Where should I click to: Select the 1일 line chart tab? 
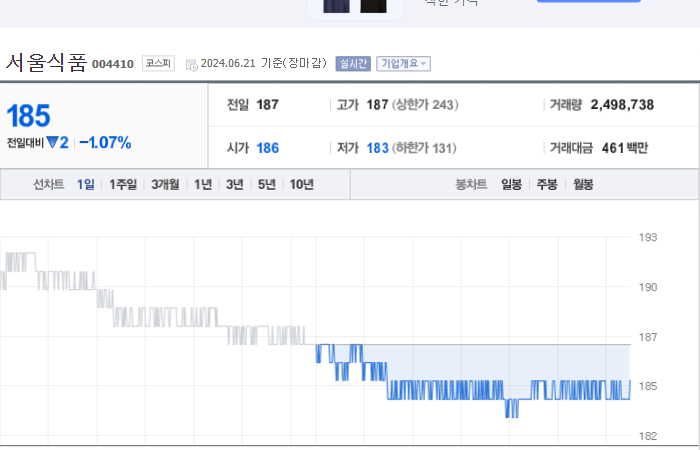point(86,184)
